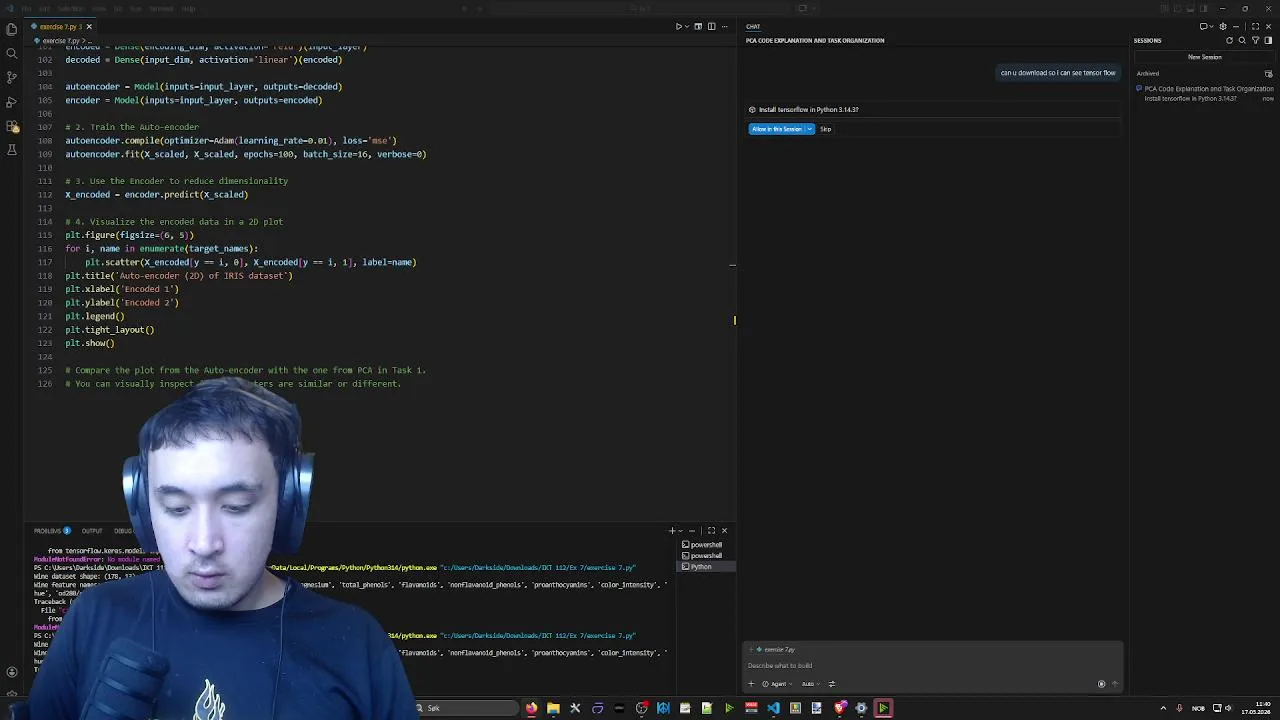Open Visual Studio Code taskbar icon

click(773, 708)
